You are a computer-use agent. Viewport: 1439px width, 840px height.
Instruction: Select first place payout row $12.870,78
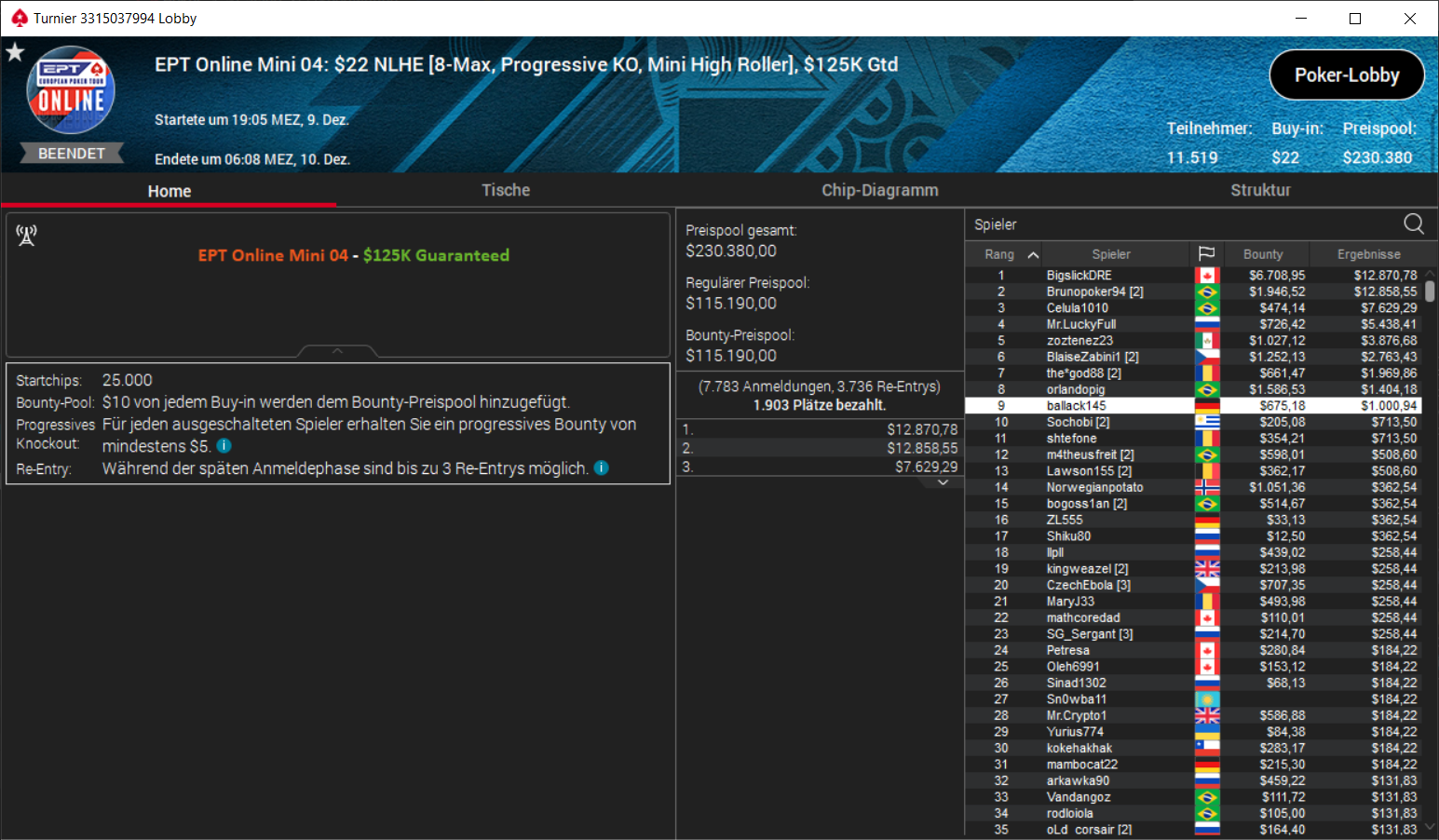[x=820, y=429]
